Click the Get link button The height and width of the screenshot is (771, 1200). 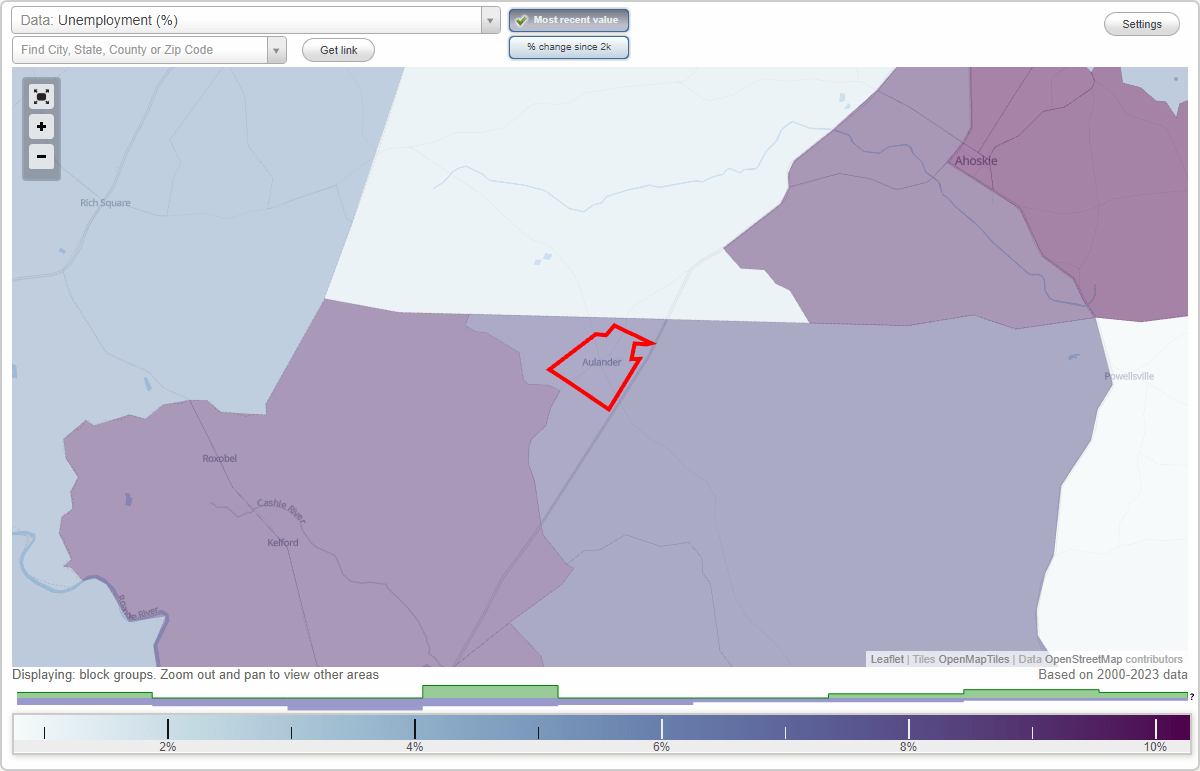337,49
